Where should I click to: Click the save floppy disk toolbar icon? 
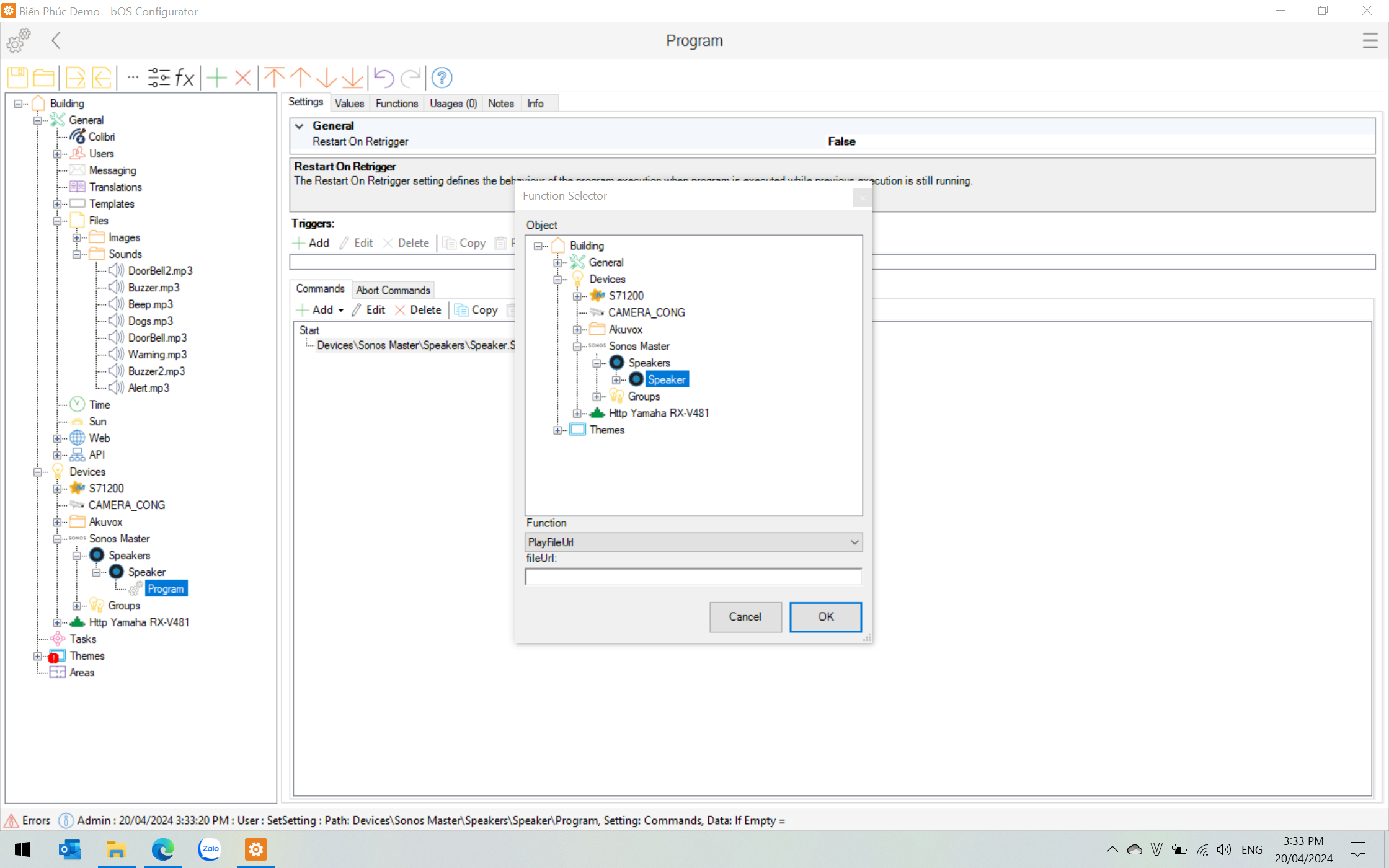coord(17,77)
